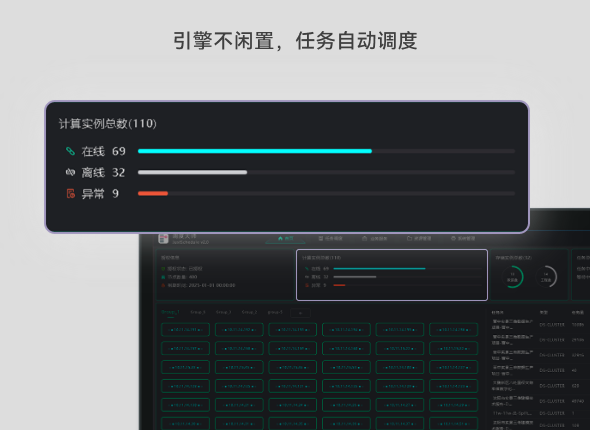This screenshot has height=430, width=590.
Task: Switch to the Group_1 tab
Action: point(170,312)
